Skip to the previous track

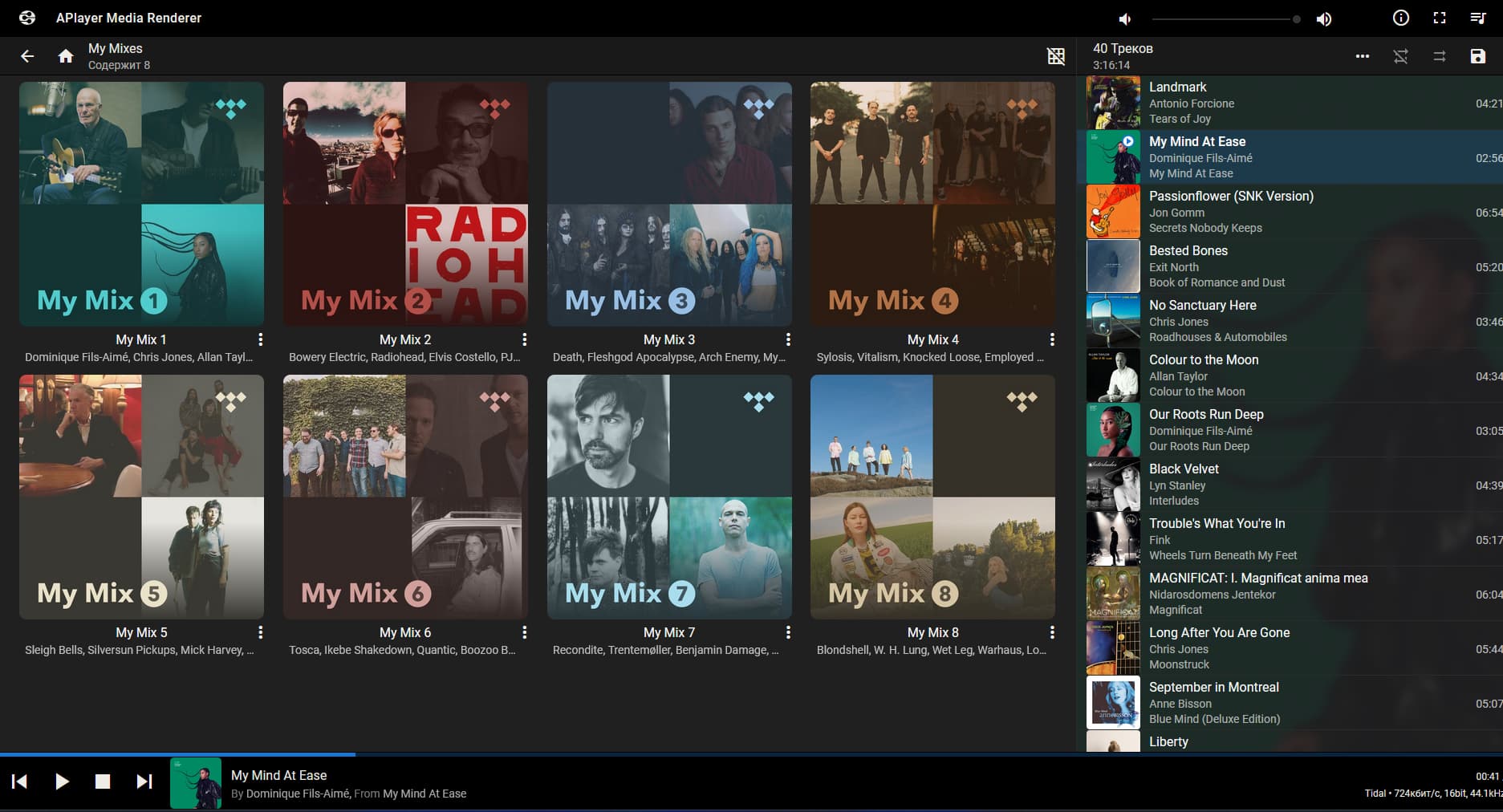point(20,782)
